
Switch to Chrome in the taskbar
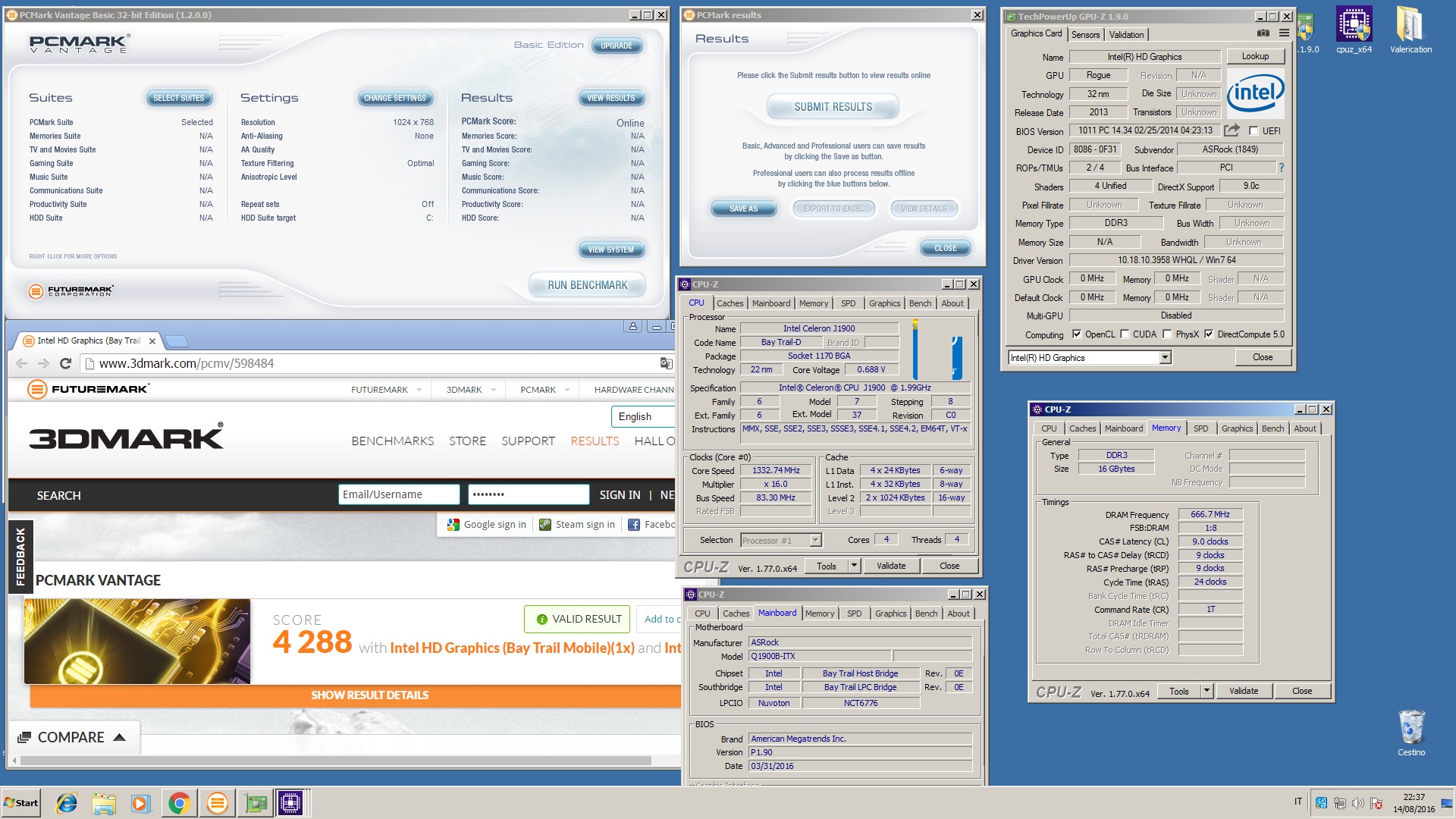pos(180,803)
